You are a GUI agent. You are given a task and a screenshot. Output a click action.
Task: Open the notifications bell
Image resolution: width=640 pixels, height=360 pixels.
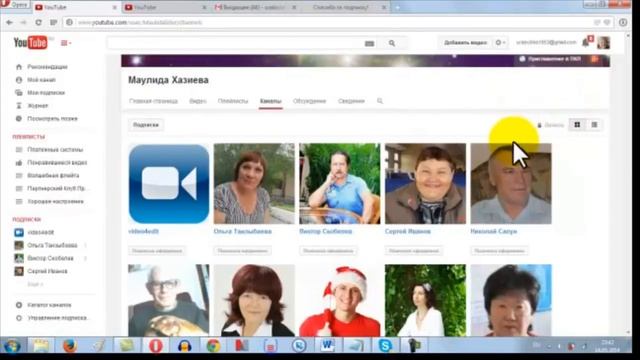[586, 42]
